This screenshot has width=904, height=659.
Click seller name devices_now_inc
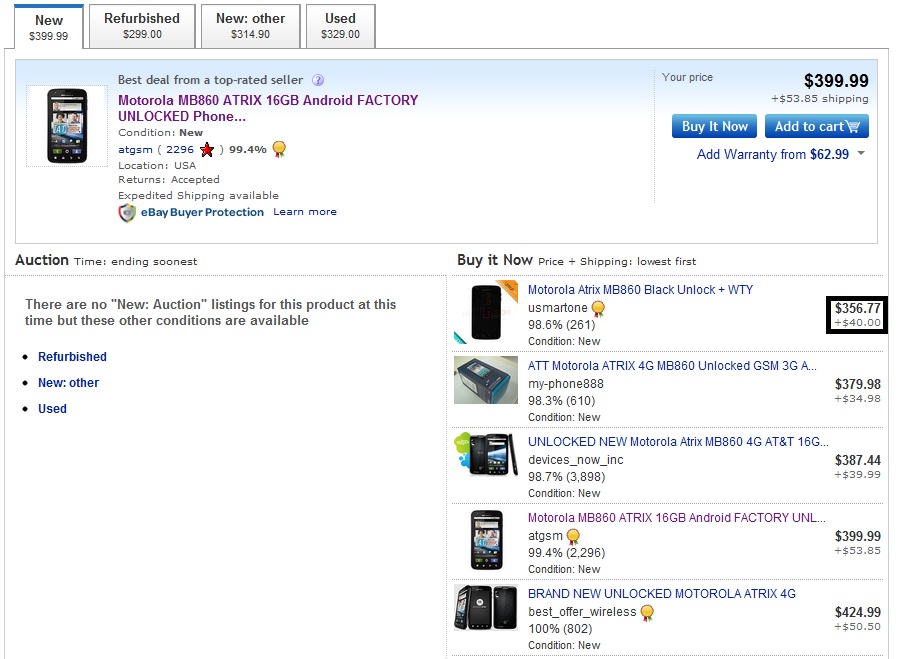(x=575, y=460)
